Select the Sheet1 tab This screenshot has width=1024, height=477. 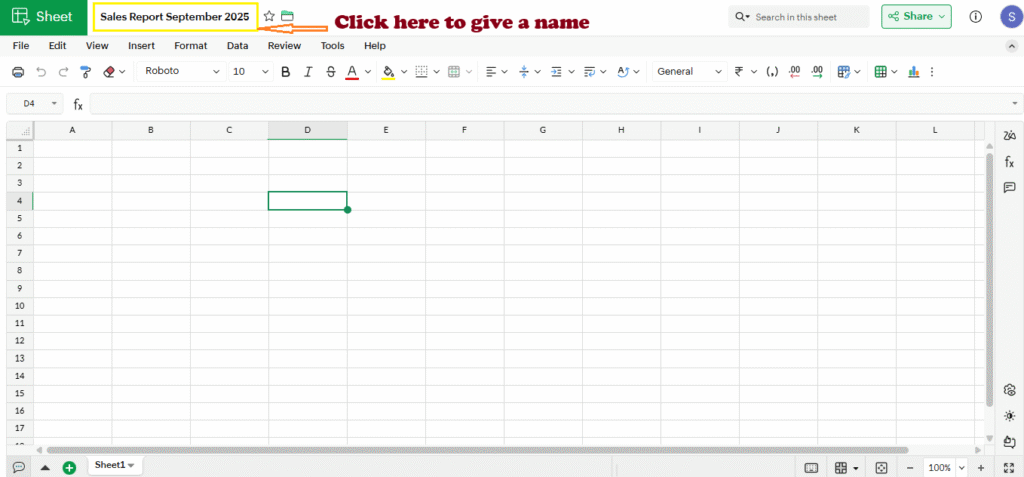115,465
